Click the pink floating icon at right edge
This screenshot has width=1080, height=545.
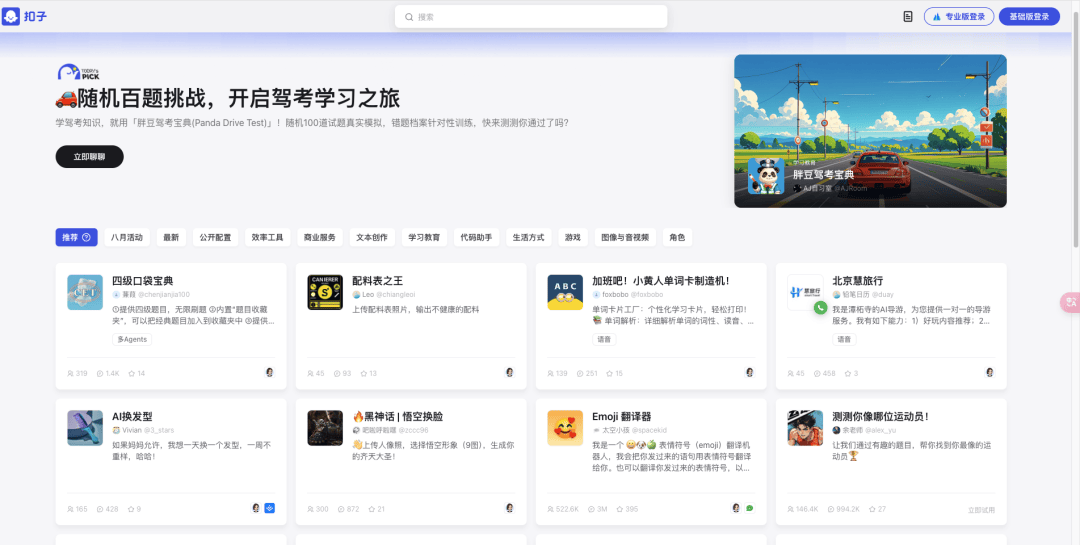pyautogui.click(x=1071, y=301)
